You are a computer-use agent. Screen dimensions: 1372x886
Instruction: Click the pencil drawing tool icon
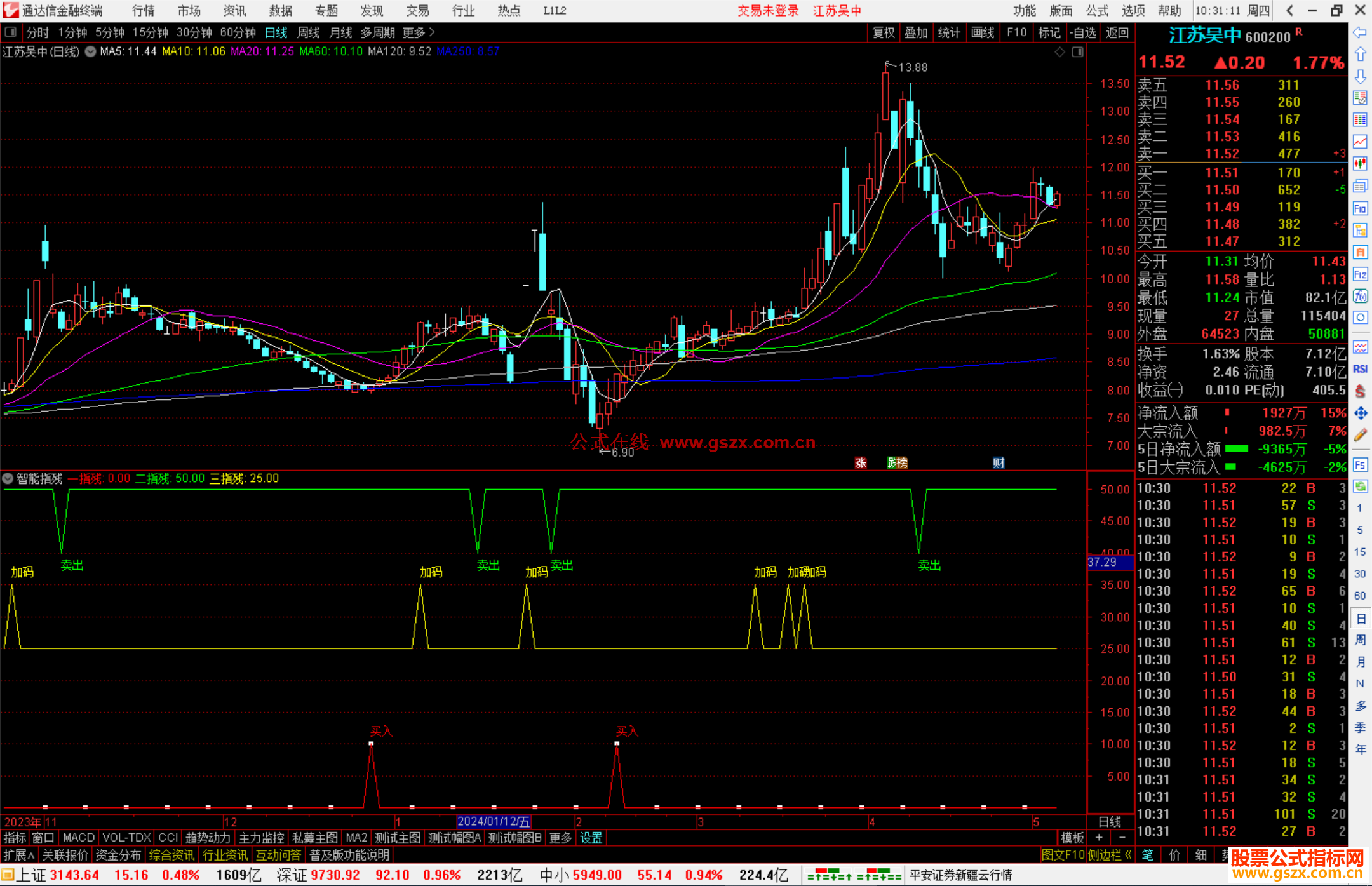tap(1360, 435)
